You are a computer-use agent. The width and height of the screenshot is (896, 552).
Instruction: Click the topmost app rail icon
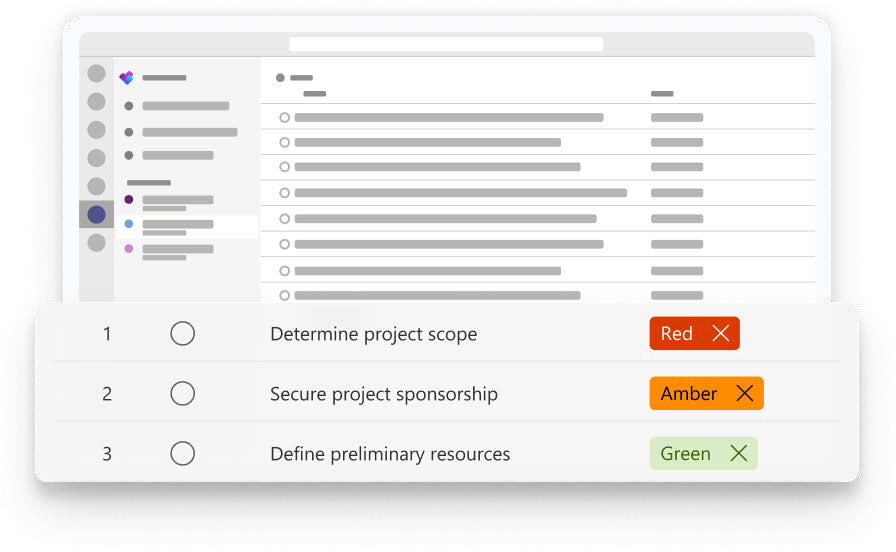click(x=96, y=73)
